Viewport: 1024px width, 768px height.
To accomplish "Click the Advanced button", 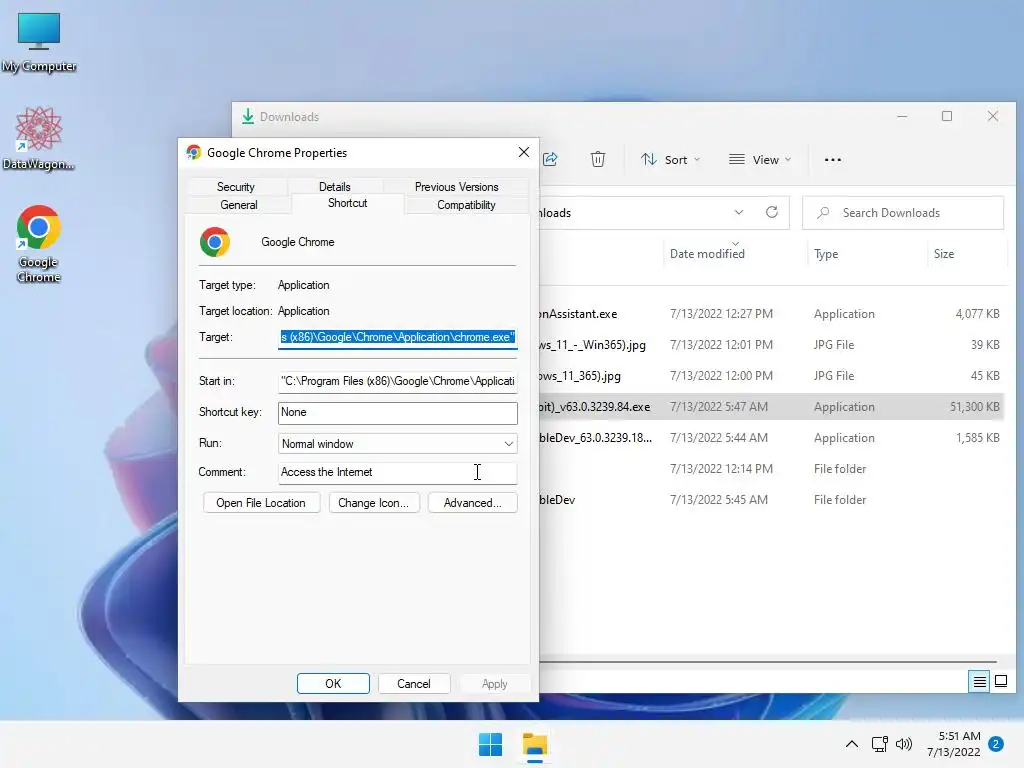I will [x=473, y=503].
